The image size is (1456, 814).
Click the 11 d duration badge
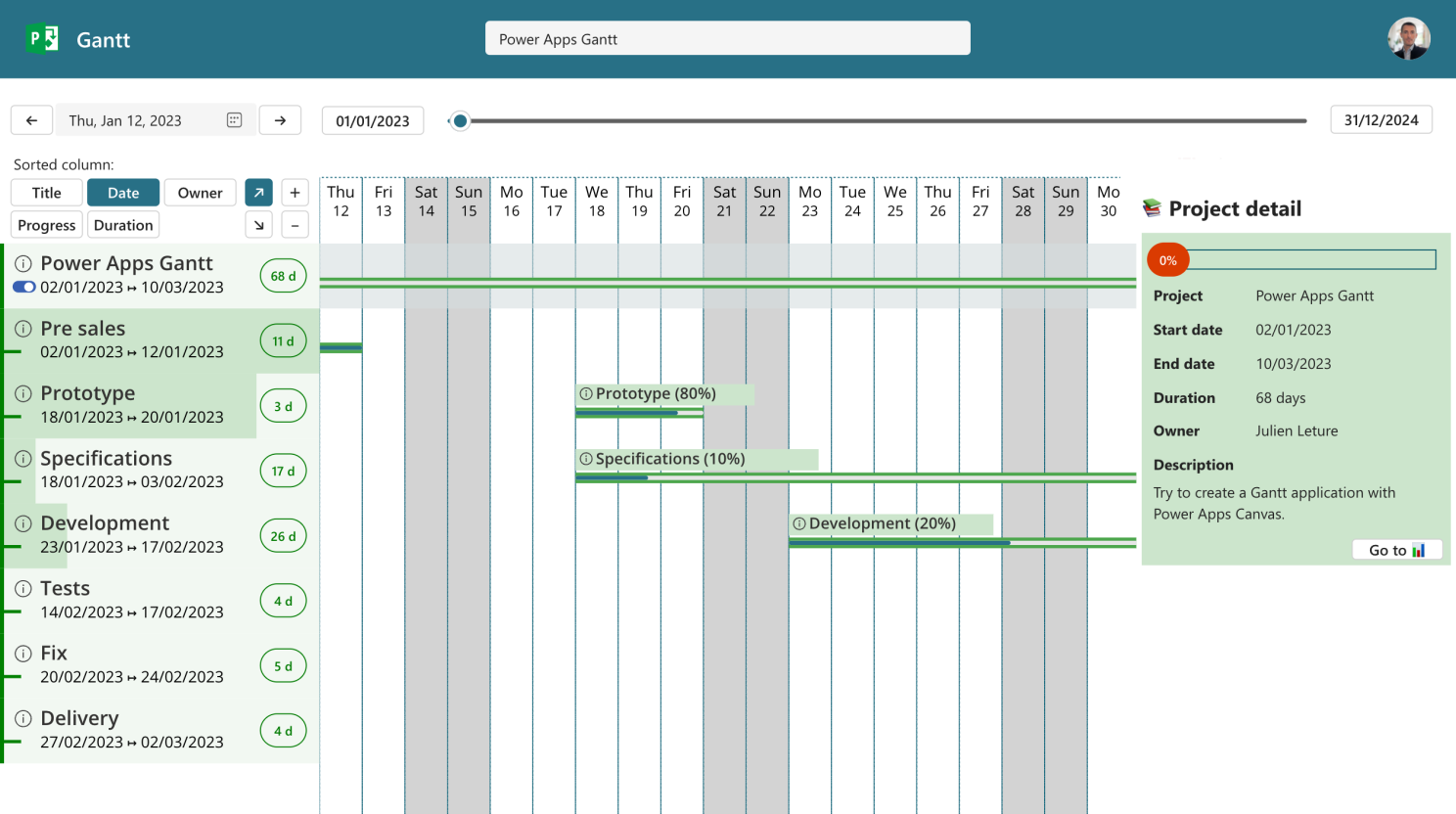(x=283, y=341)
